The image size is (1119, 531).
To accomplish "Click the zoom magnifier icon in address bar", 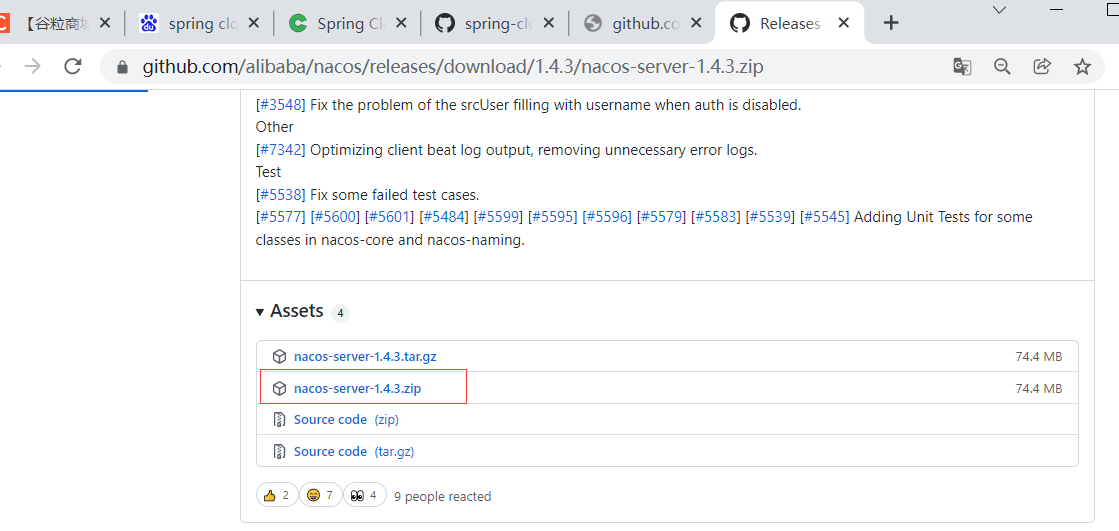I will [1002, 66].
